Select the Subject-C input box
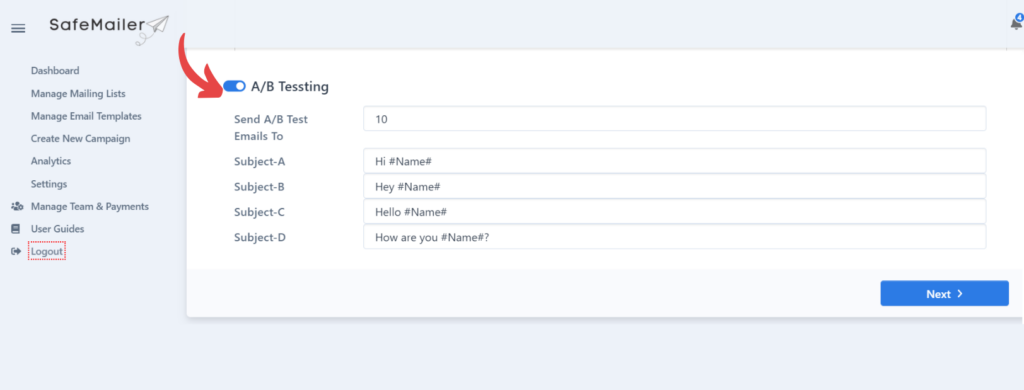1024x390 pixels. [675, 212]
